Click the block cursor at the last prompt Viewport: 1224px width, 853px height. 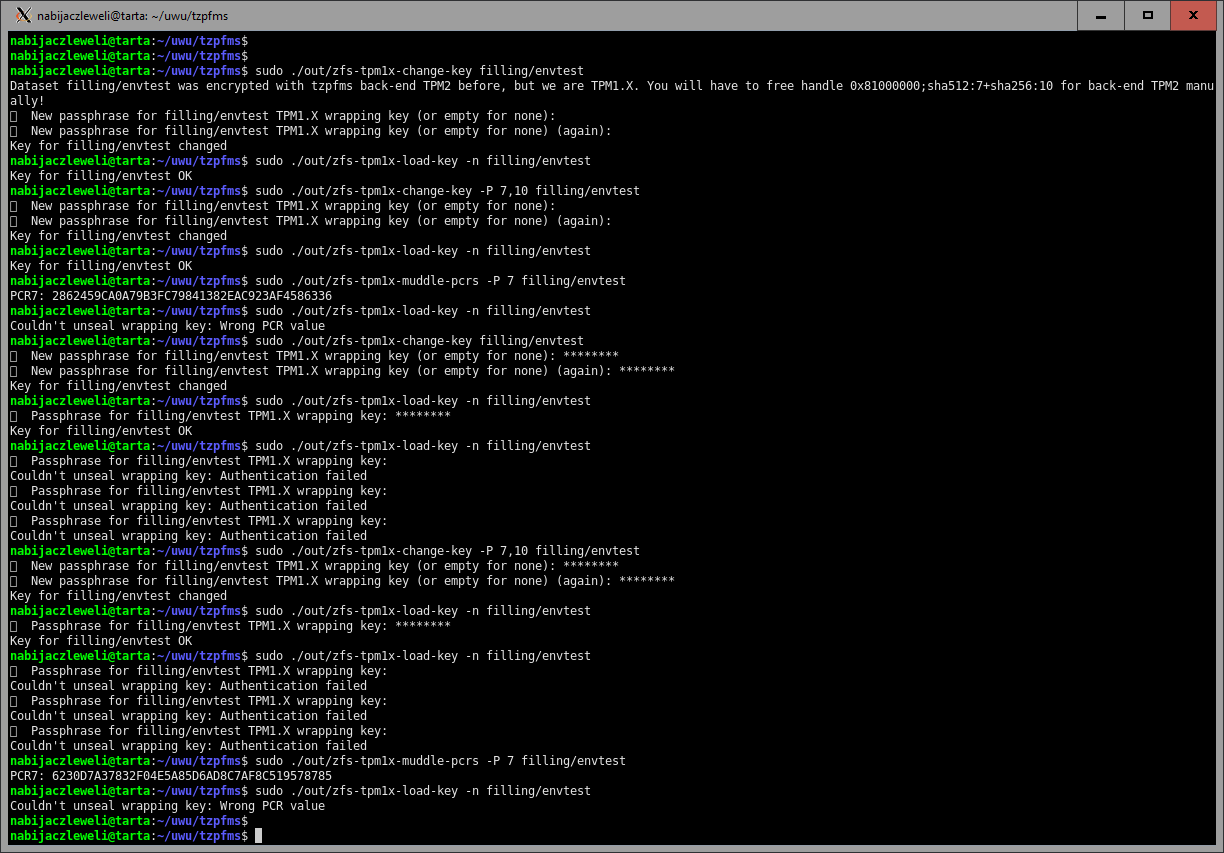[258, 836]
